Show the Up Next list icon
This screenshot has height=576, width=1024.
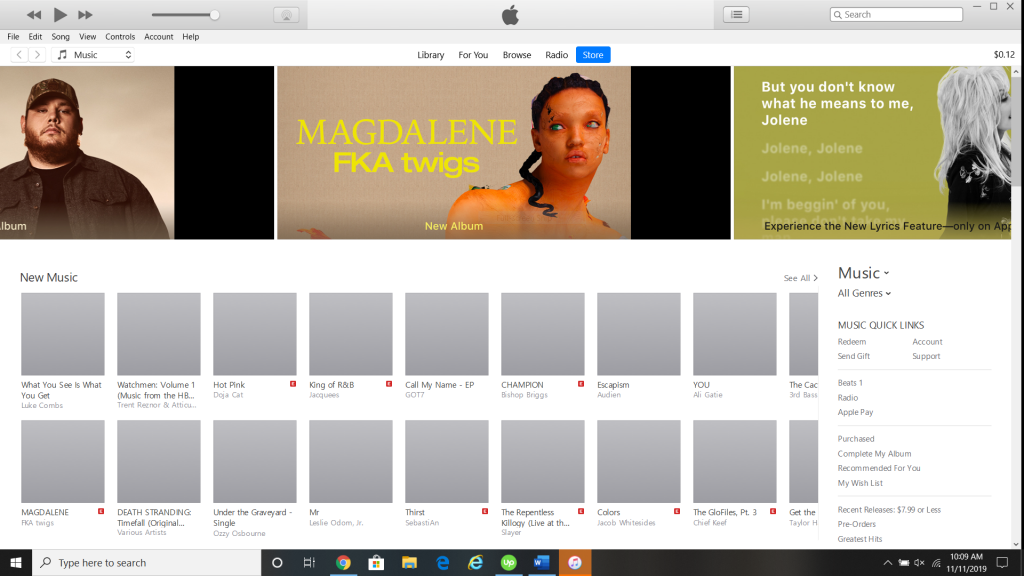(x=736, y=14)
